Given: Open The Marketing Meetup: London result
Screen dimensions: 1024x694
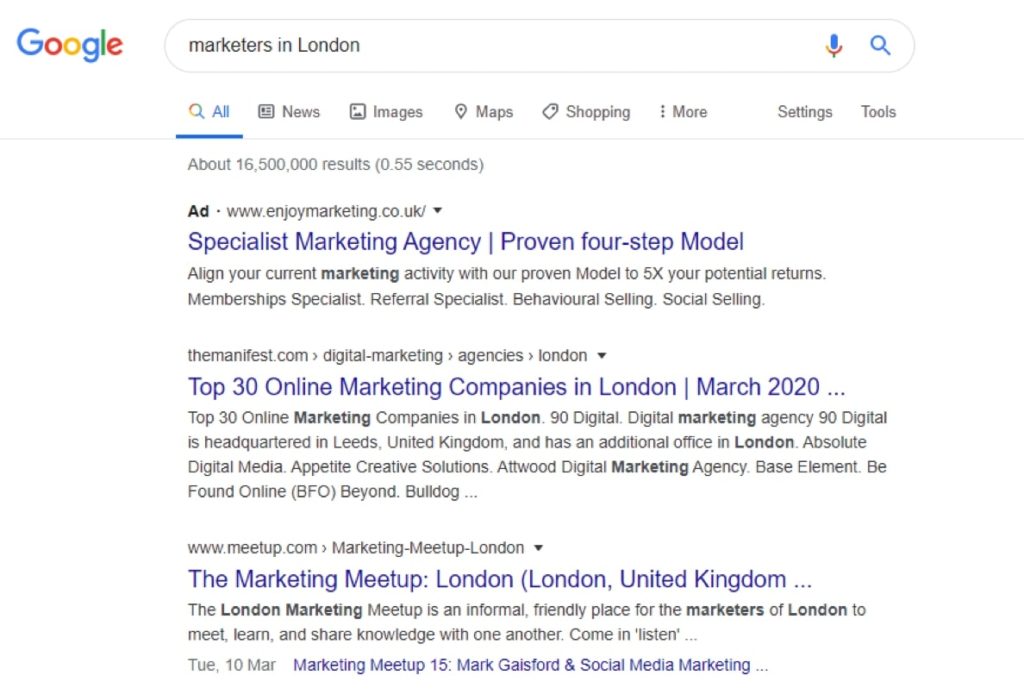Looking at the screenshot, I should [500, 579].
